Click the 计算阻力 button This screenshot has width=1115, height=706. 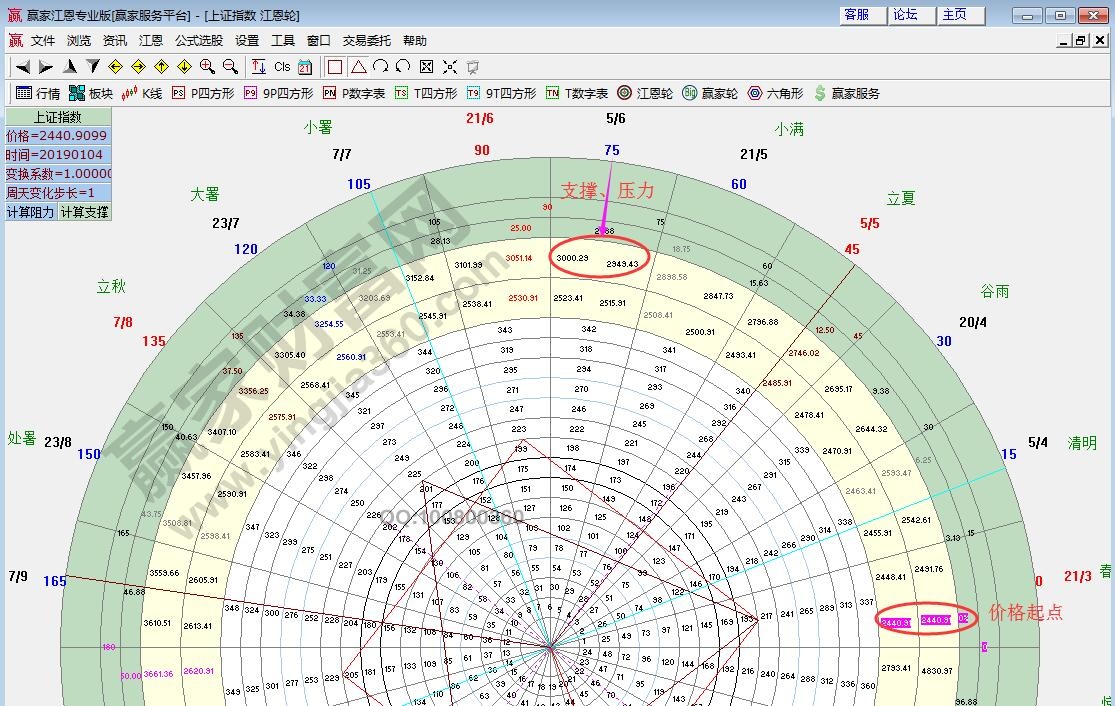coord(31,212)
